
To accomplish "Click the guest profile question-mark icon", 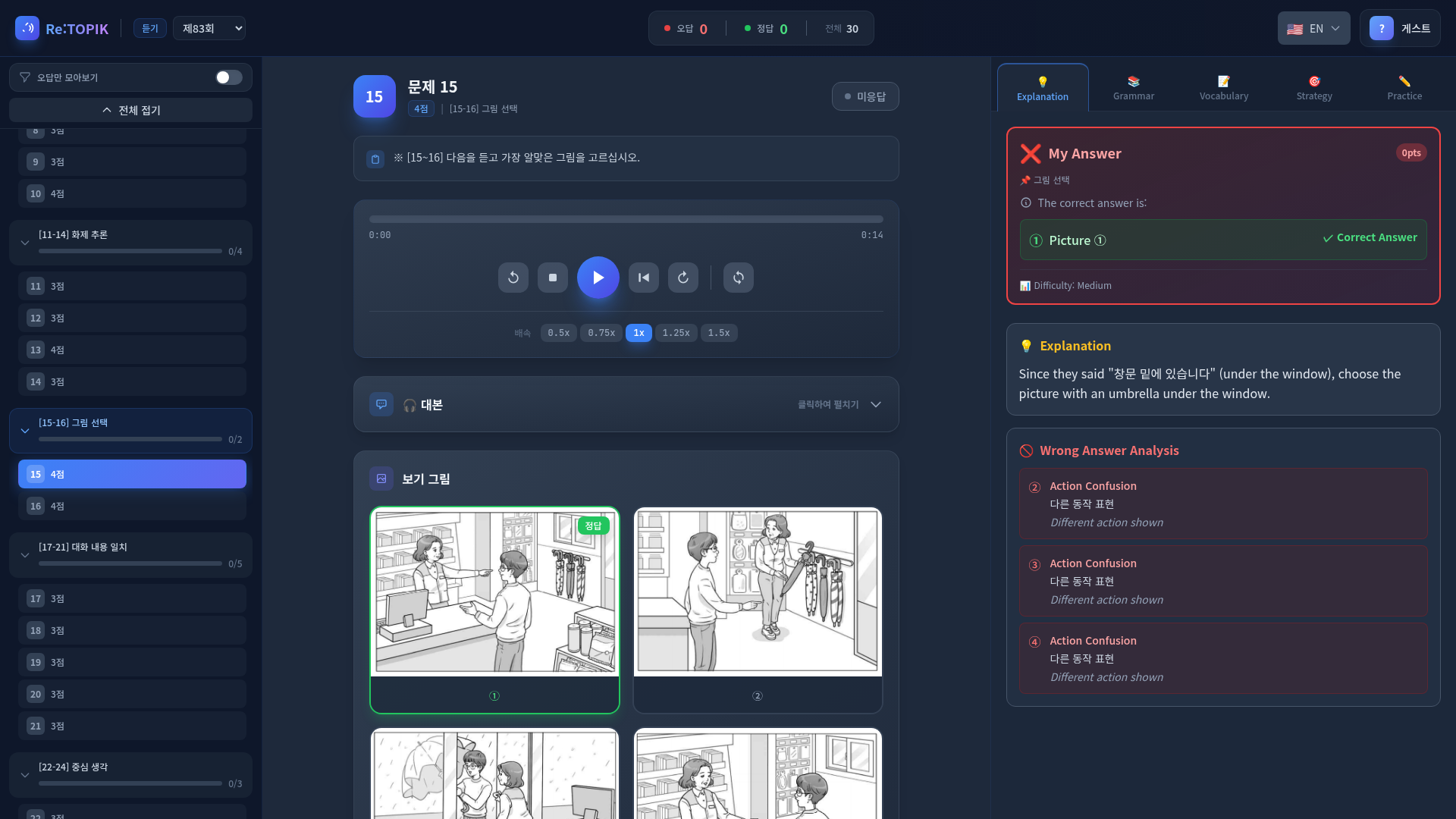I will pyautogui.click(x=1382, y=29).
